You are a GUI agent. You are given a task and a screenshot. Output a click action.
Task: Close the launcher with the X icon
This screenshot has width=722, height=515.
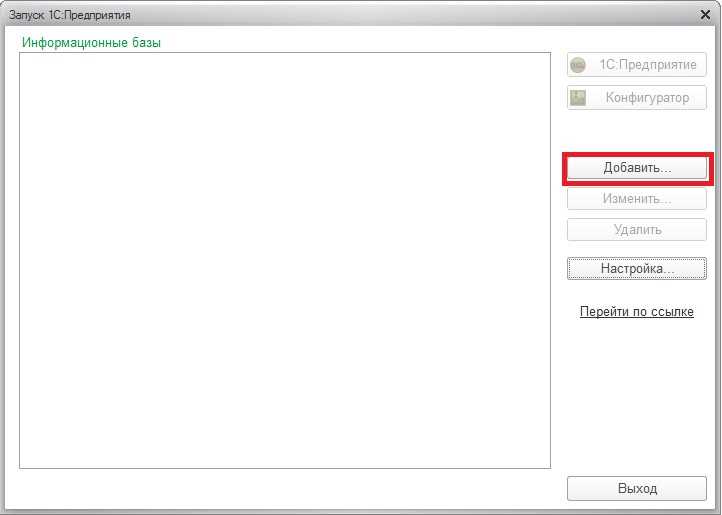(705, 15)
